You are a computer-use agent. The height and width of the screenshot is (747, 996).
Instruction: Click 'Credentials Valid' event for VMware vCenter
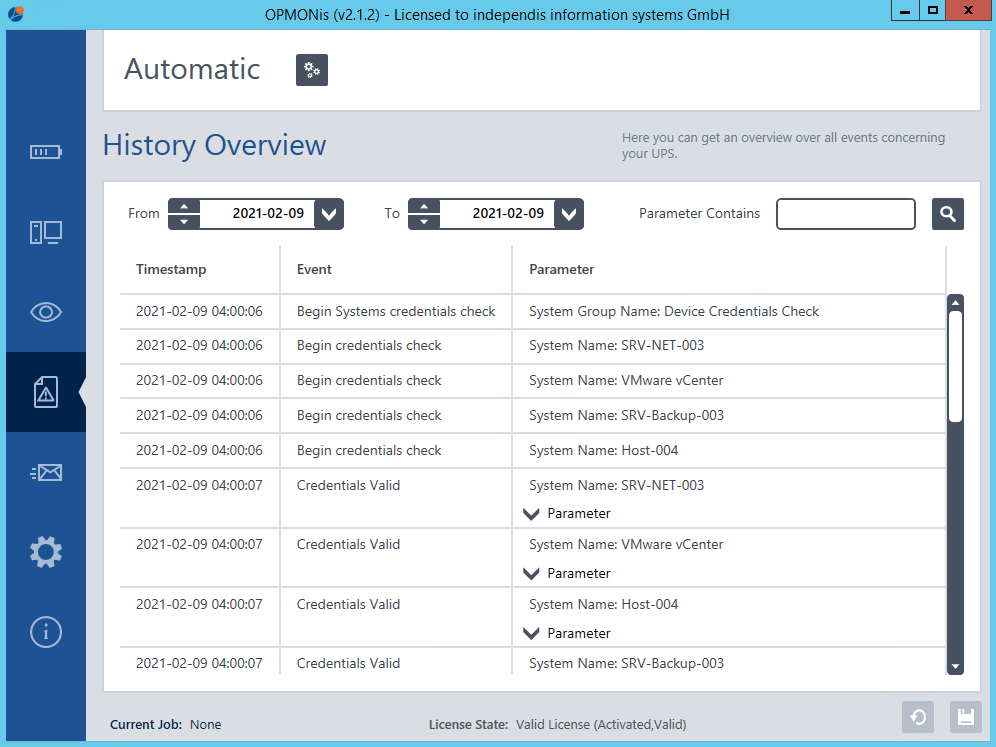[x=348, y=544]
